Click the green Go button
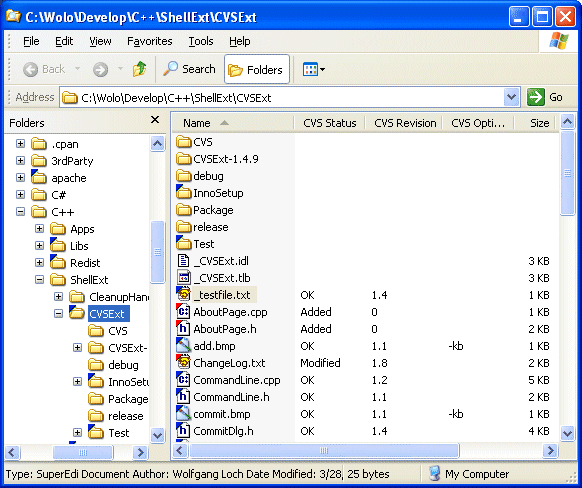582x488 pixels. (x=545, y=97)
